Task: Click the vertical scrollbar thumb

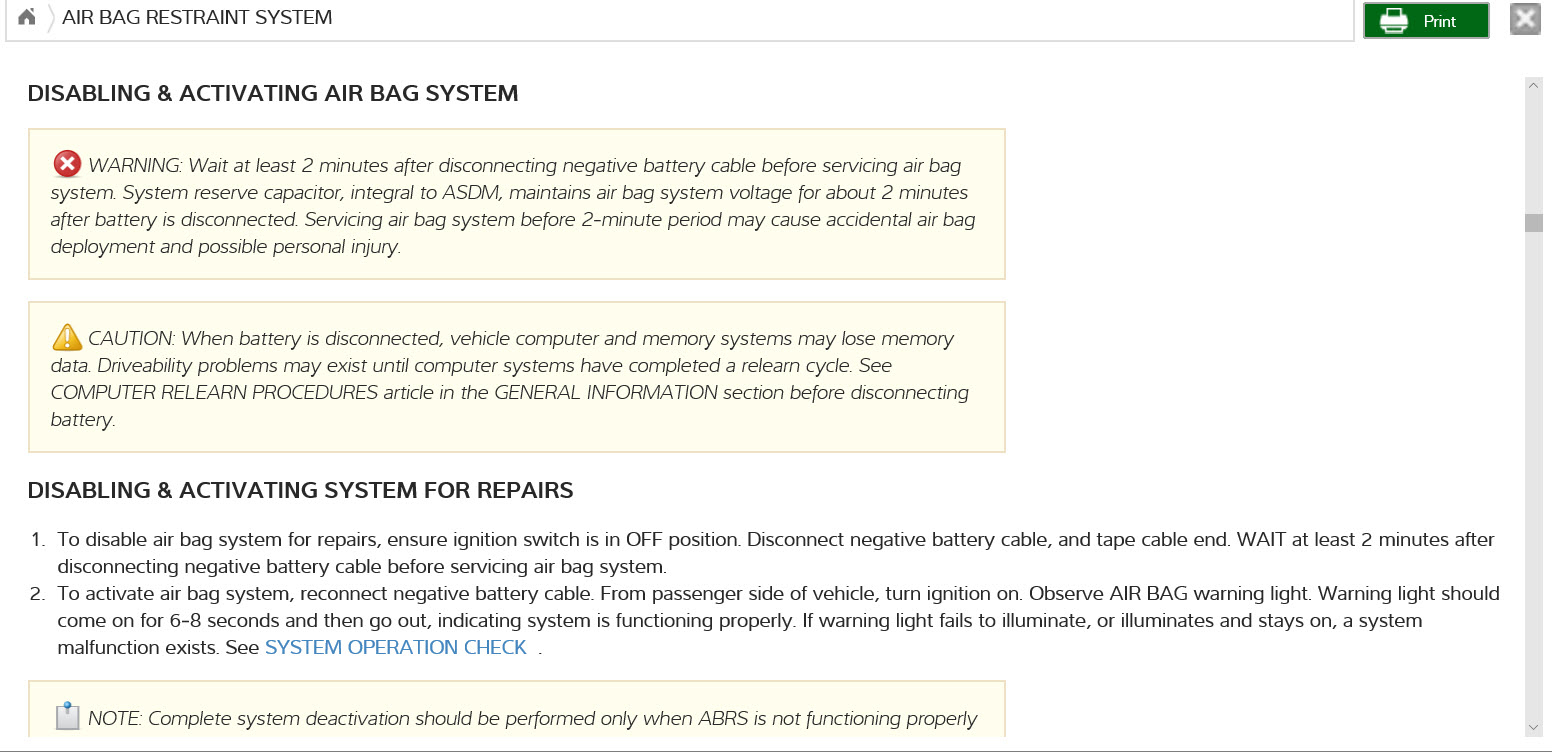Action: click(1533, 222)
